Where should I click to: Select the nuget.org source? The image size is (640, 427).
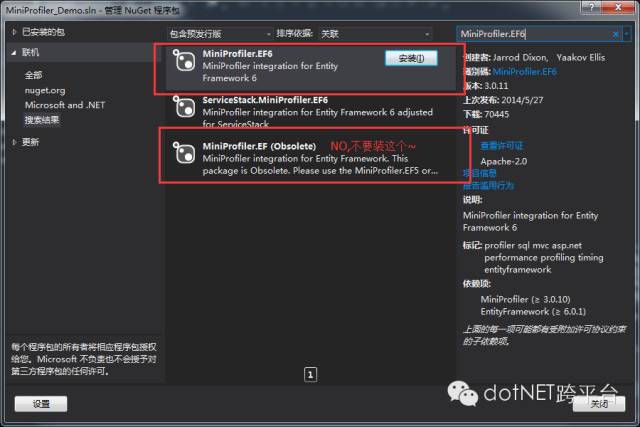pos(45,90)
